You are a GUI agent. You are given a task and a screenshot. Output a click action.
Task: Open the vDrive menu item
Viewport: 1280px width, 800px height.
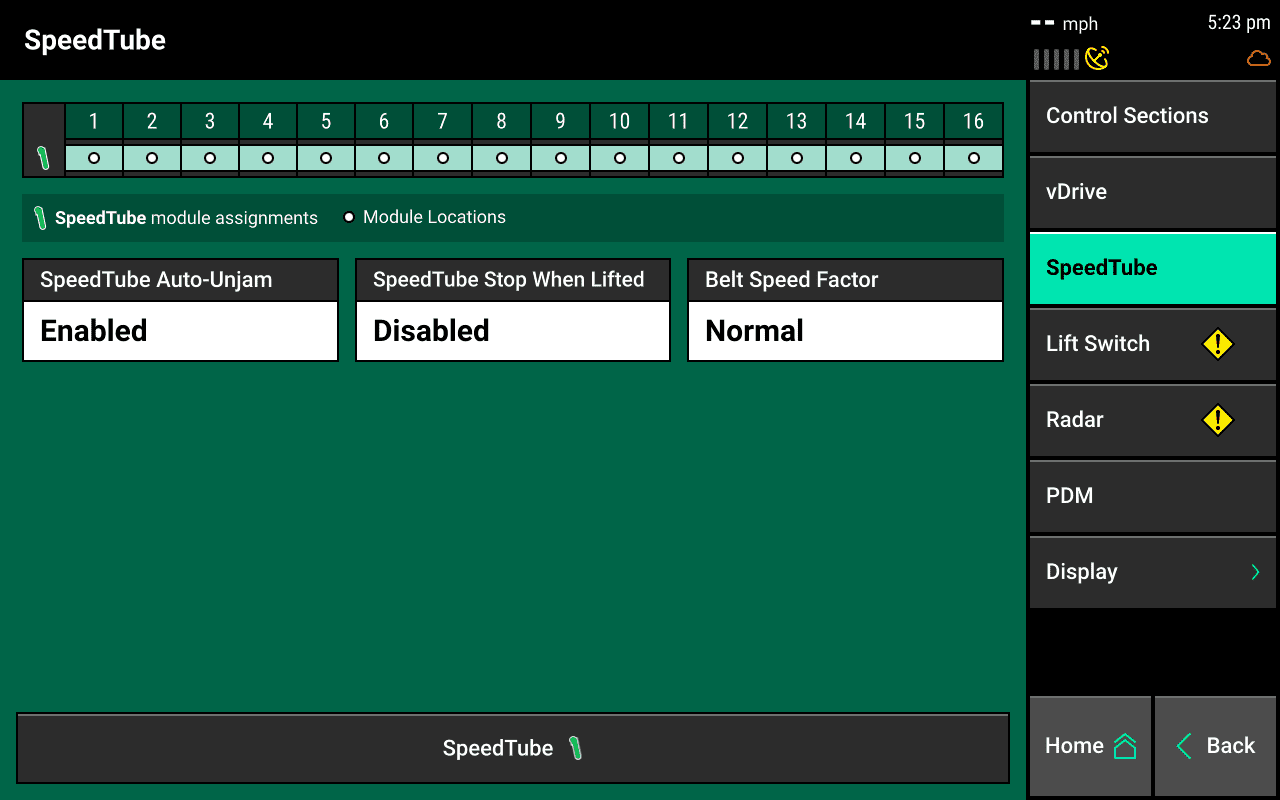click(x=1153, y=192)
